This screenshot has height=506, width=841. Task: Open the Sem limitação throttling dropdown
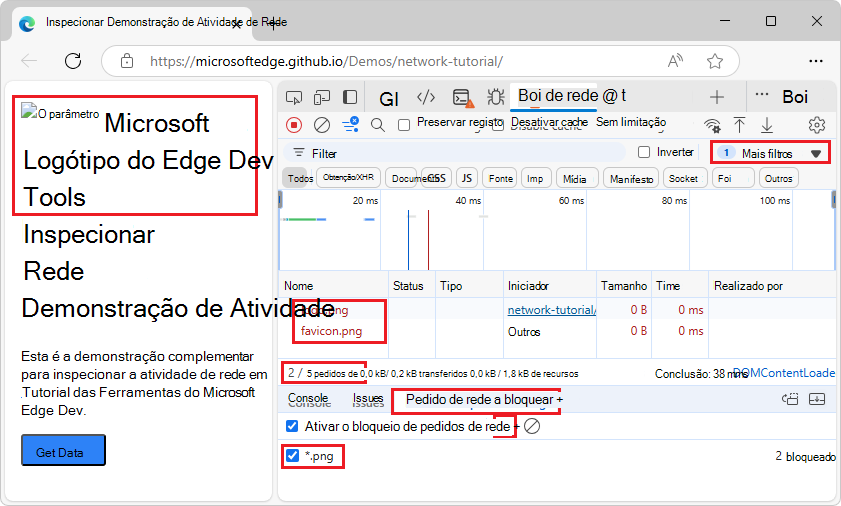[x=630, y=123]
